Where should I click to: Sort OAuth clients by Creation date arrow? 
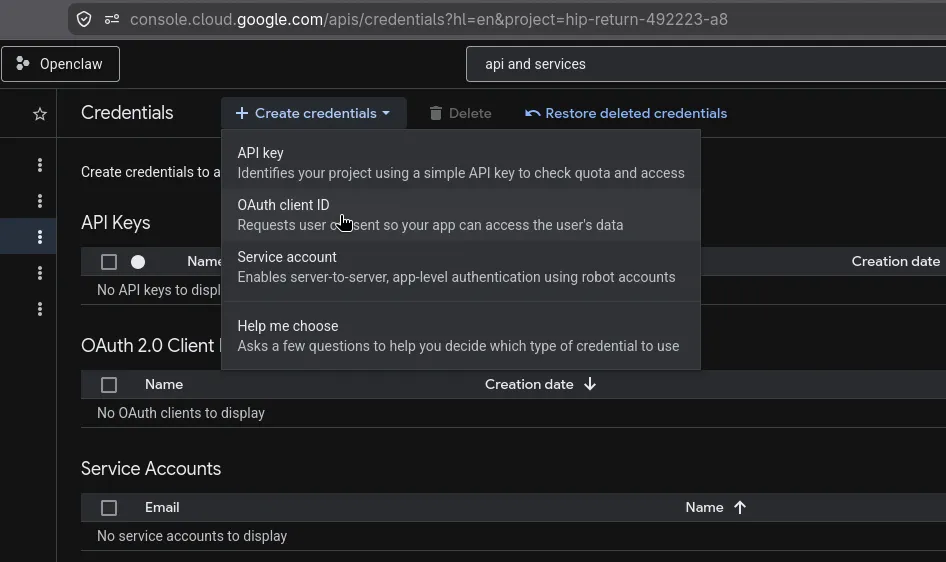[590, 384]
